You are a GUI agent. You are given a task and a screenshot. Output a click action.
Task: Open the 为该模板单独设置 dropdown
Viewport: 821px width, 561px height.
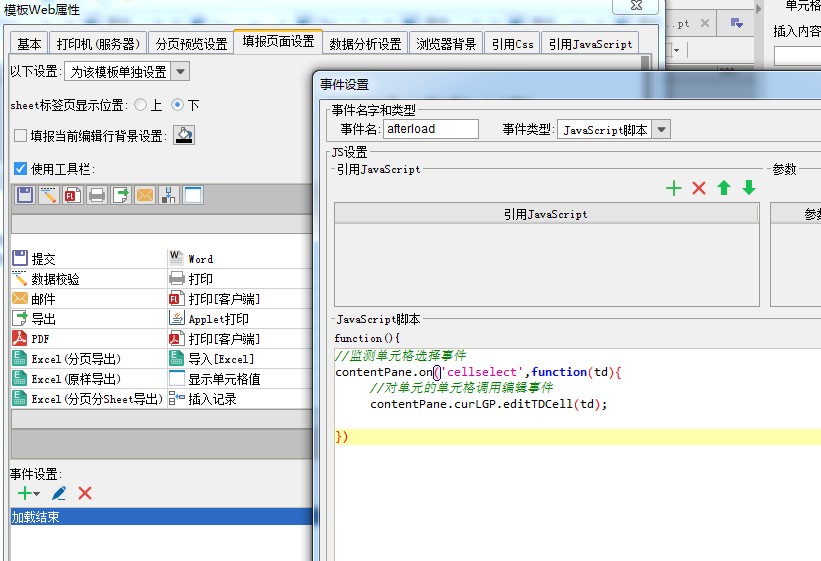(x=180, y=72)
